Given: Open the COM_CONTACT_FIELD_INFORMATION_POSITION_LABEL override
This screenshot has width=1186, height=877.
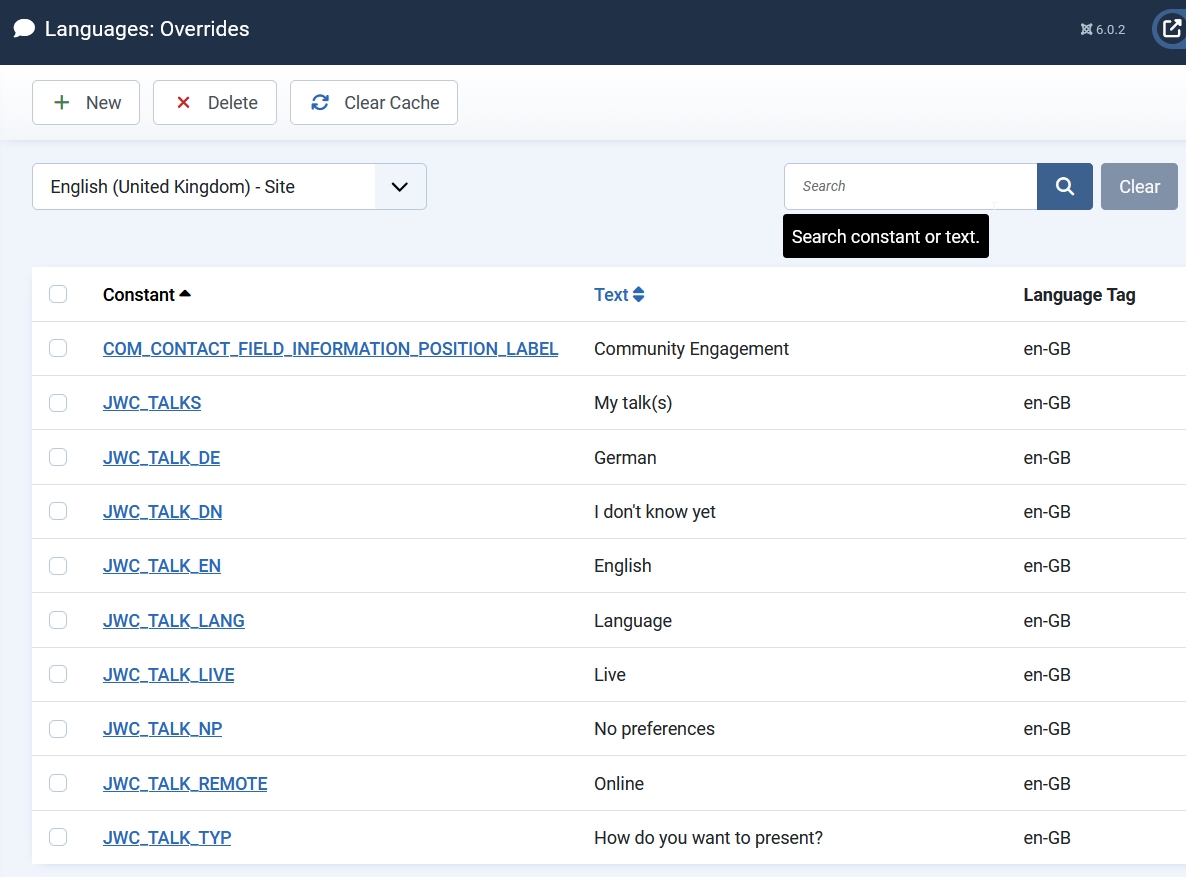Looking at the screenshot, I should [330, 348].
